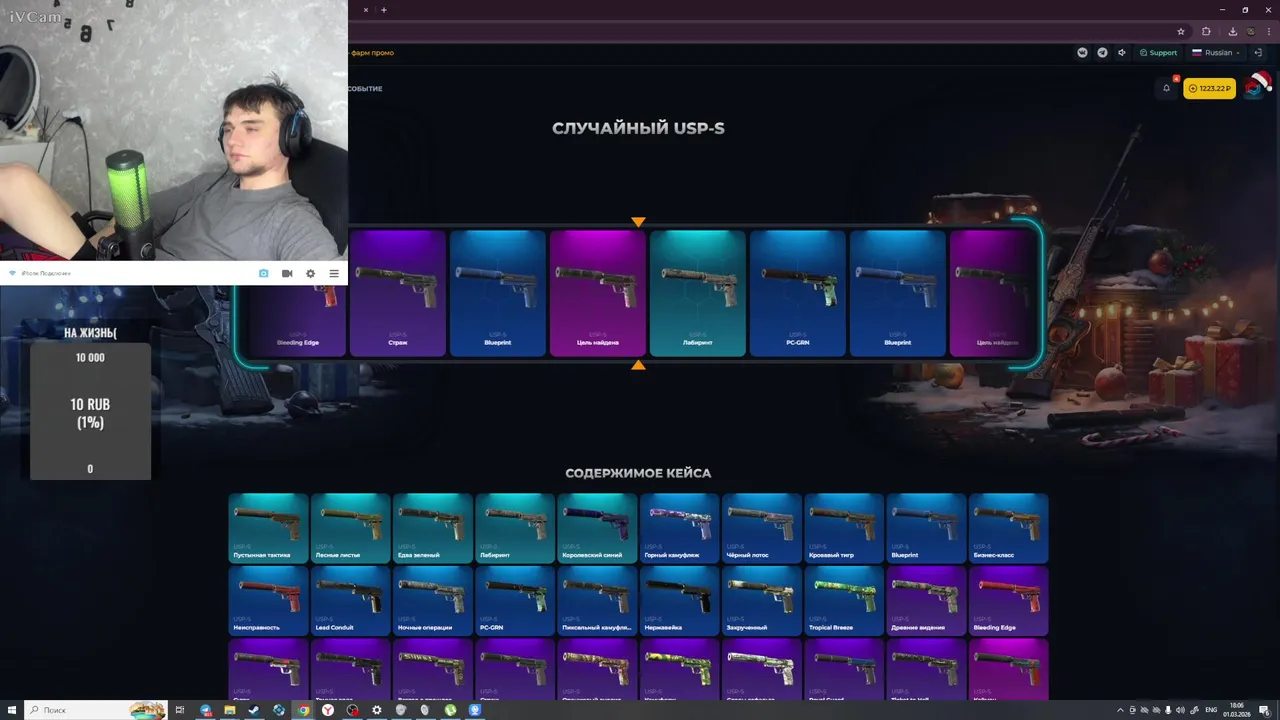Select the Горный камуфляж skin card

pos(680,528)
